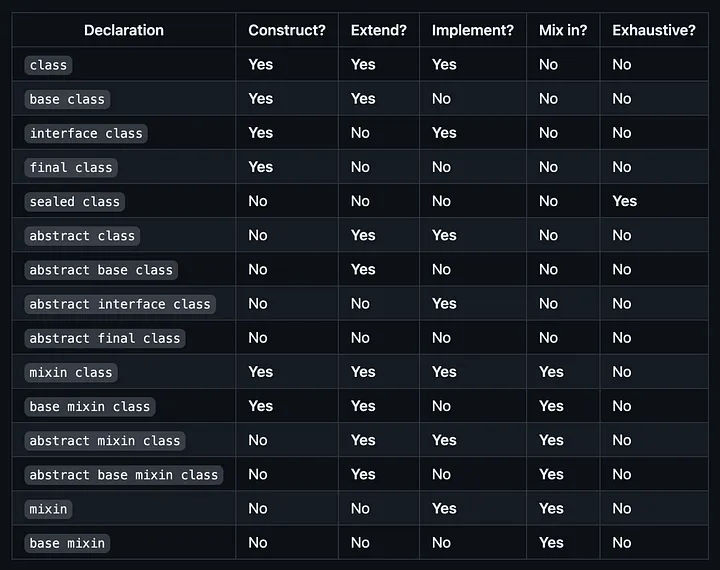Select the 'abstract final class' code label
The width and height of the screenshot is (720, 570).
[x=105, y=339]
